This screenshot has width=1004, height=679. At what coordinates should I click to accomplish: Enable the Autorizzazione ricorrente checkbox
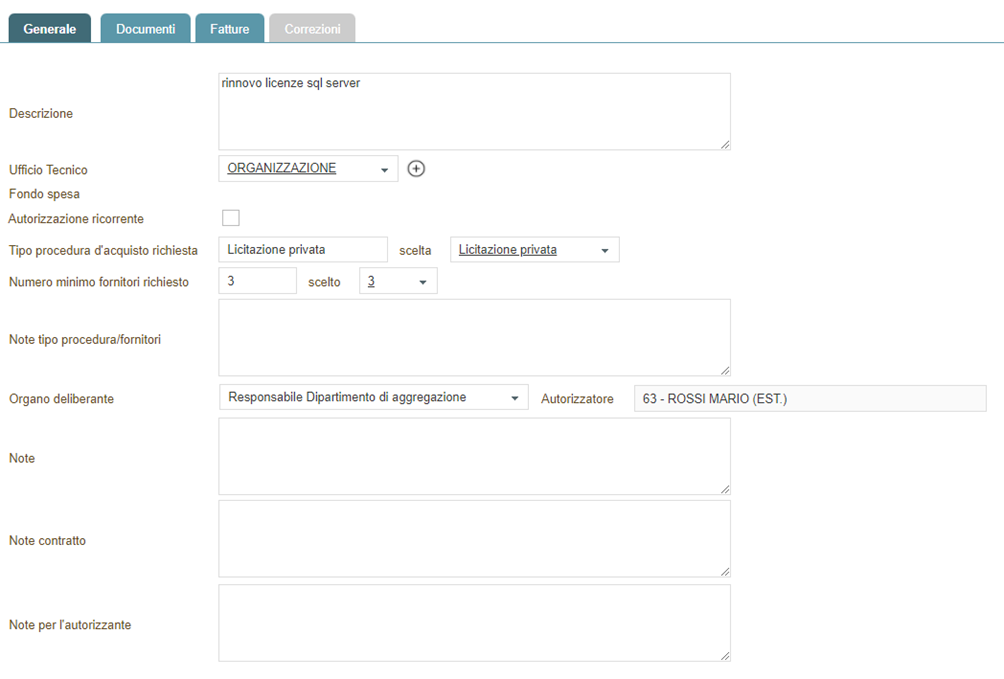231,218
